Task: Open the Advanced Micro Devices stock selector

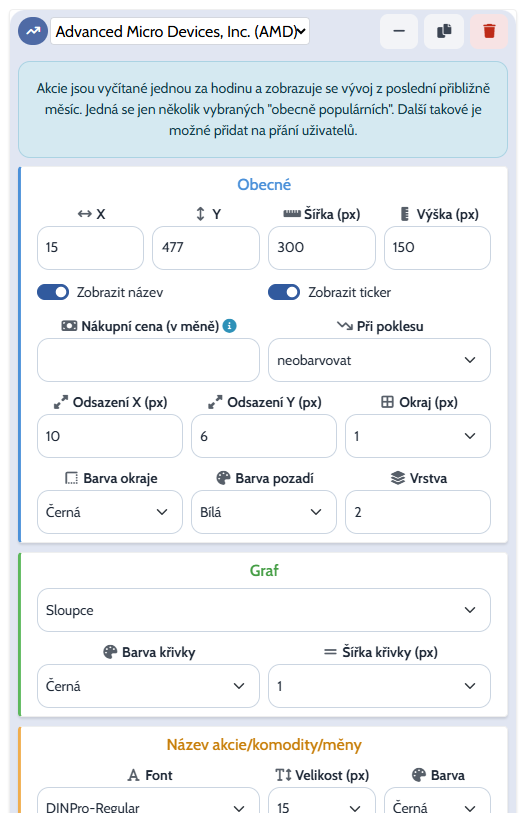Action: click(180, 31)
